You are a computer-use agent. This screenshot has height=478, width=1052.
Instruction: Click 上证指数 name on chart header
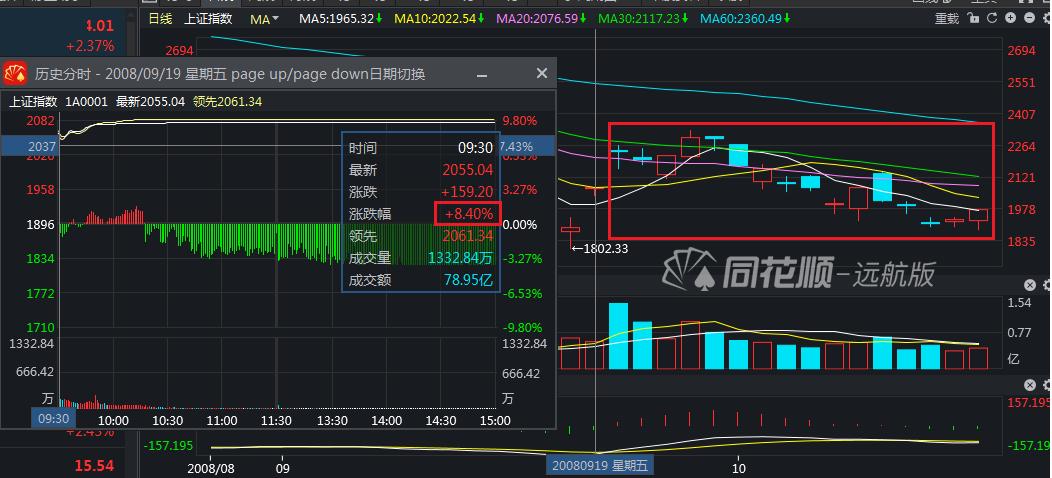coord(208,19)
